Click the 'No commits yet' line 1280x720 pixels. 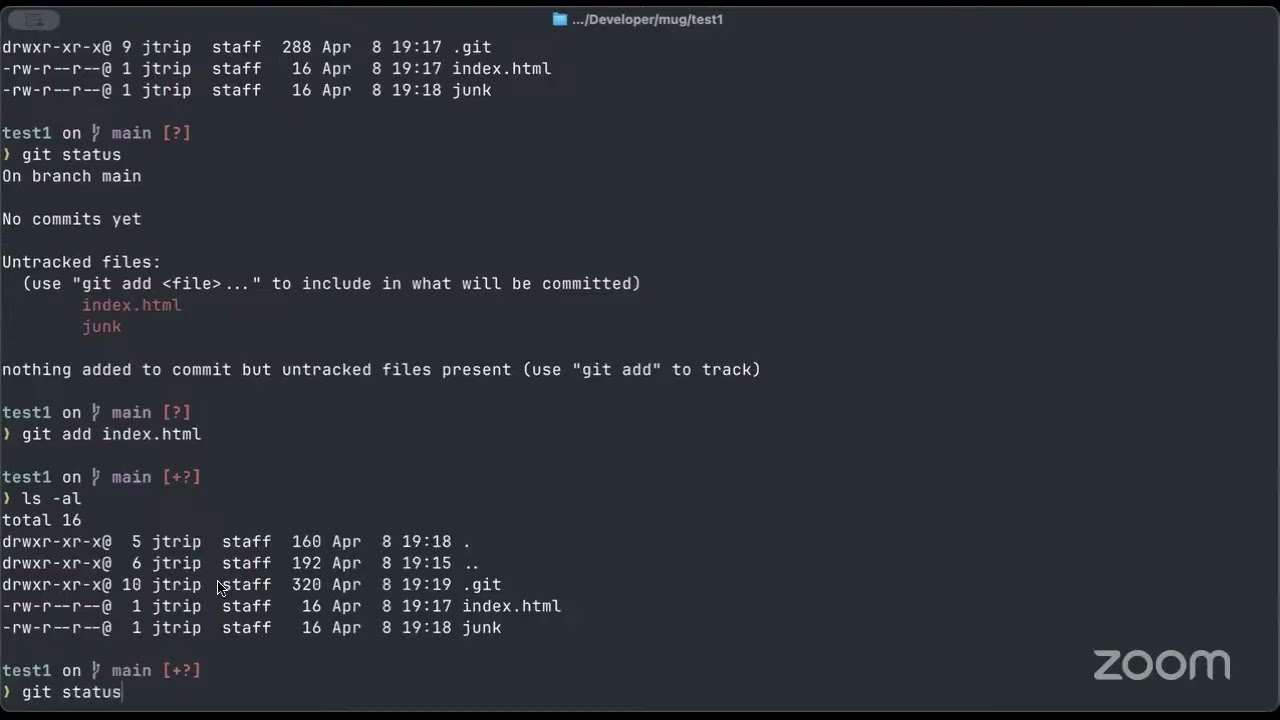[71, 219]
